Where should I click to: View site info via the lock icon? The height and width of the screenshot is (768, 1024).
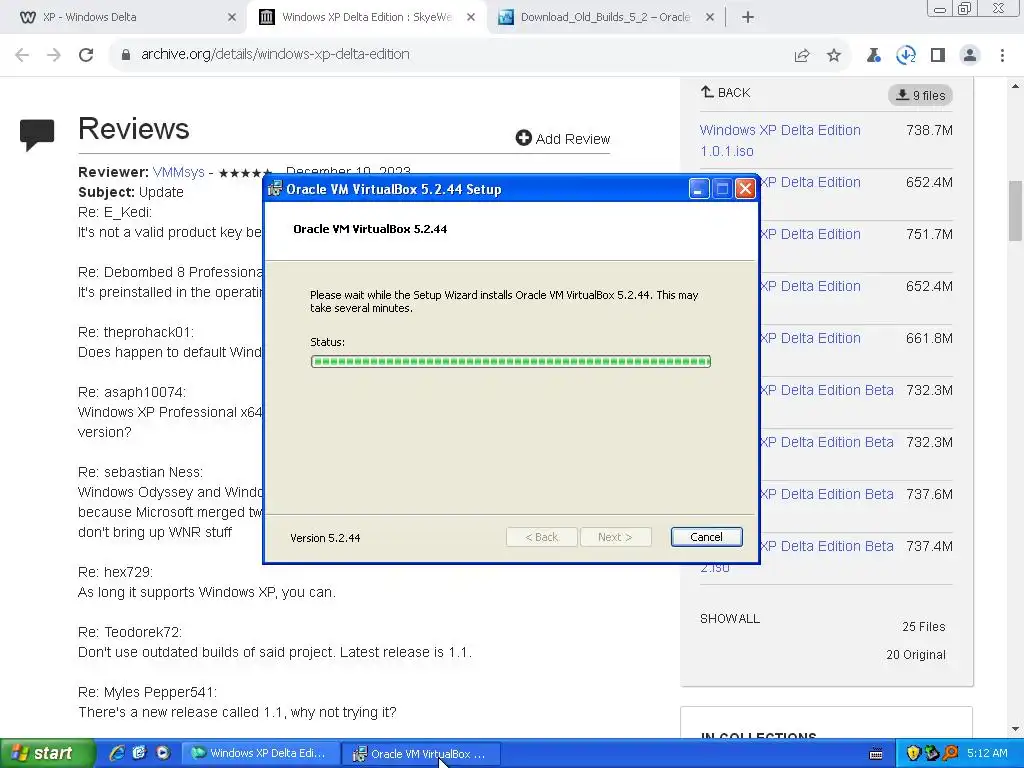click(x=126, y=55)
